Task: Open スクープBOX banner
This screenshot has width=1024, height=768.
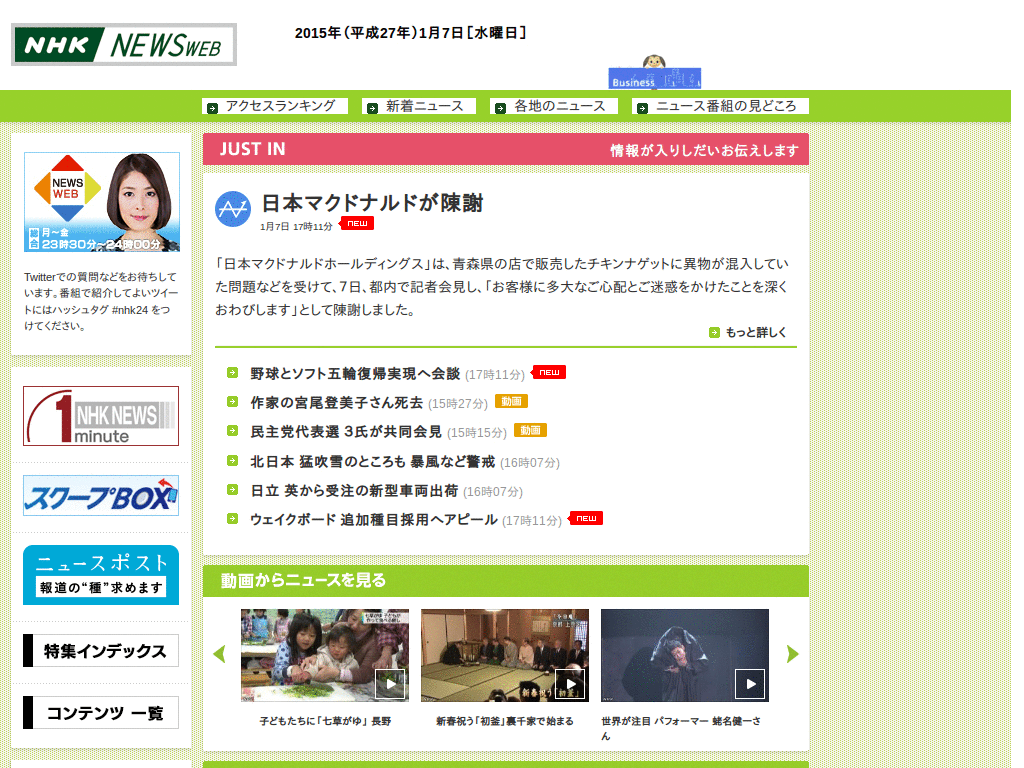Action: click(x=101, y=496)
